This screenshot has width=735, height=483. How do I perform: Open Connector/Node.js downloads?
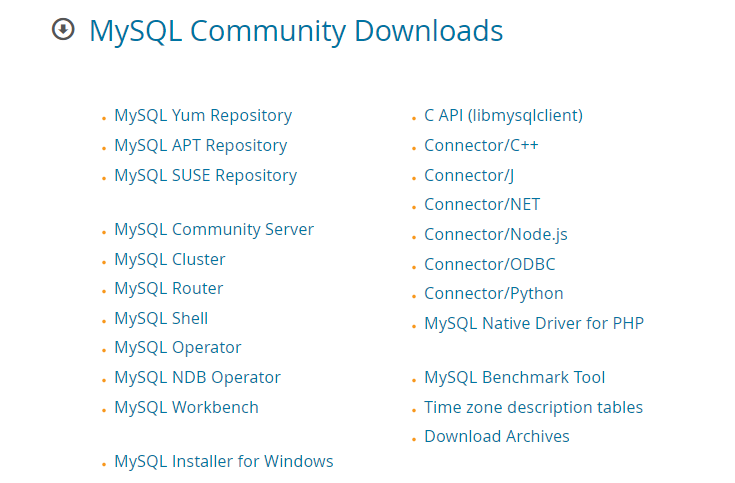496,234
